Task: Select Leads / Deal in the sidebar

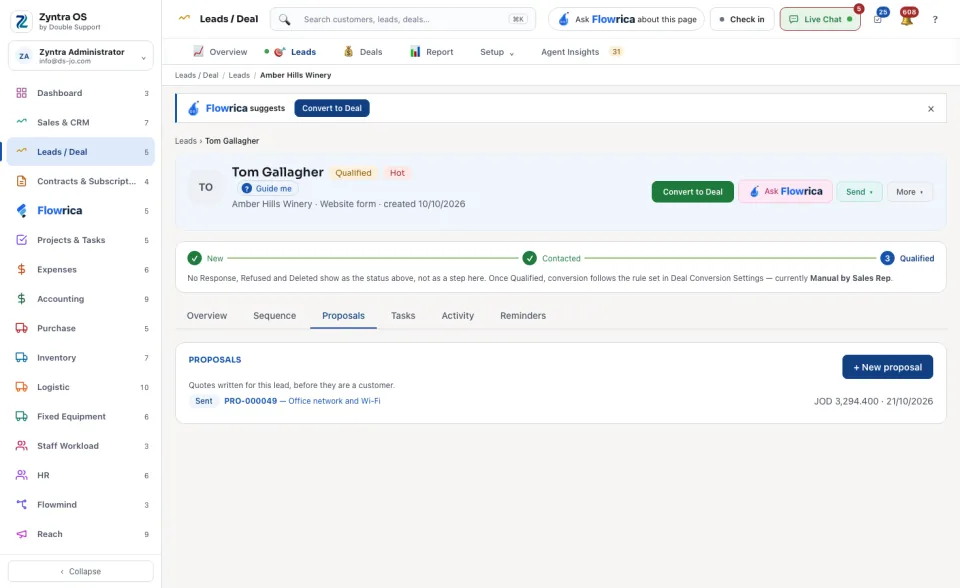Action: 81,152
